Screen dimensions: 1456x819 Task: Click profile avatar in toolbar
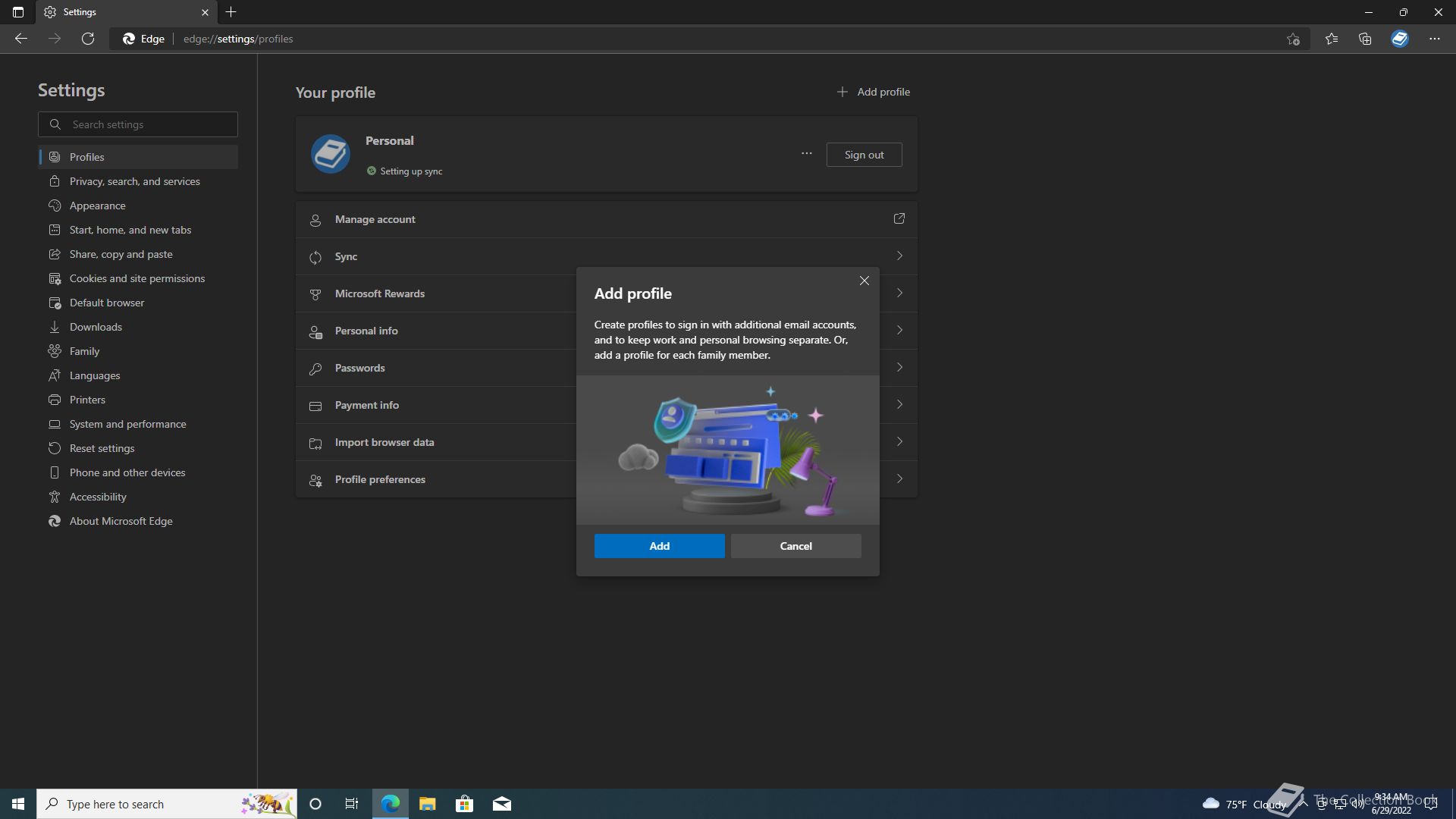1400,39
